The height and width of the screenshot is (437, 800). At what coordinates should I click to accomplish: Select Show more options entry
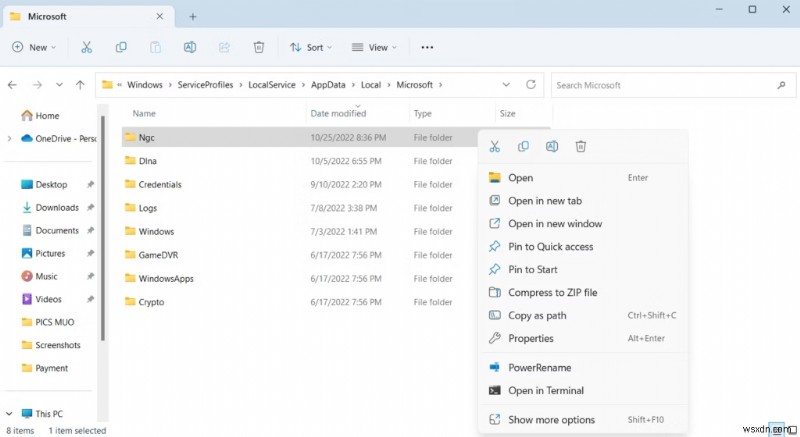551,420
